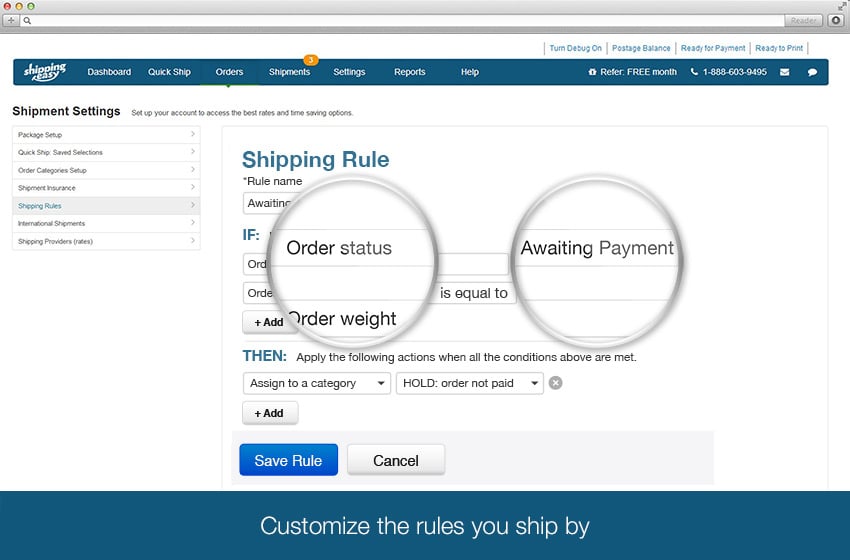
Task: Click the browser downloads icon
Action: (x=836, y=20)
